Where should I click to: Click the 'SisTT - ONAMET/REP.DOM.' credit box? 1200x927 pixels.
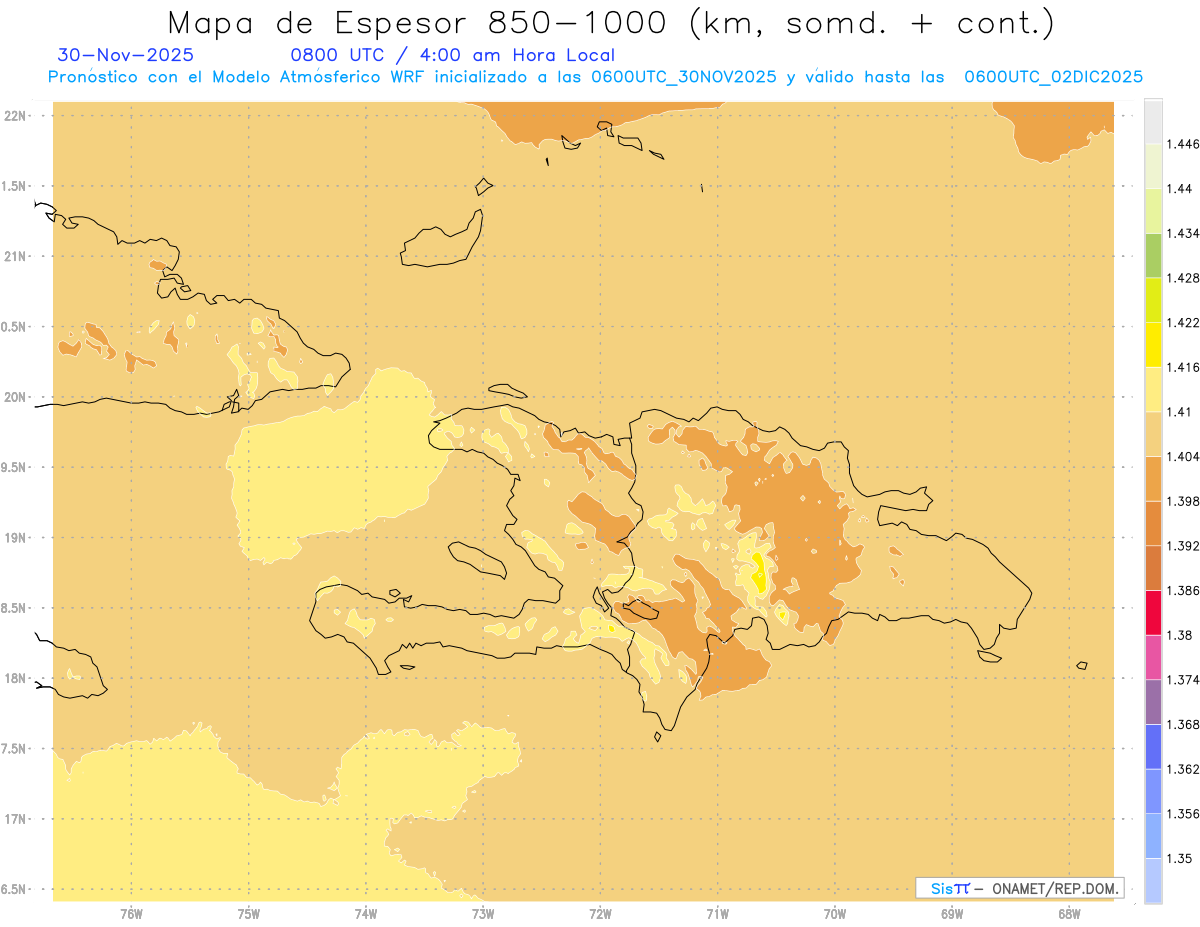click(1020, 888)
